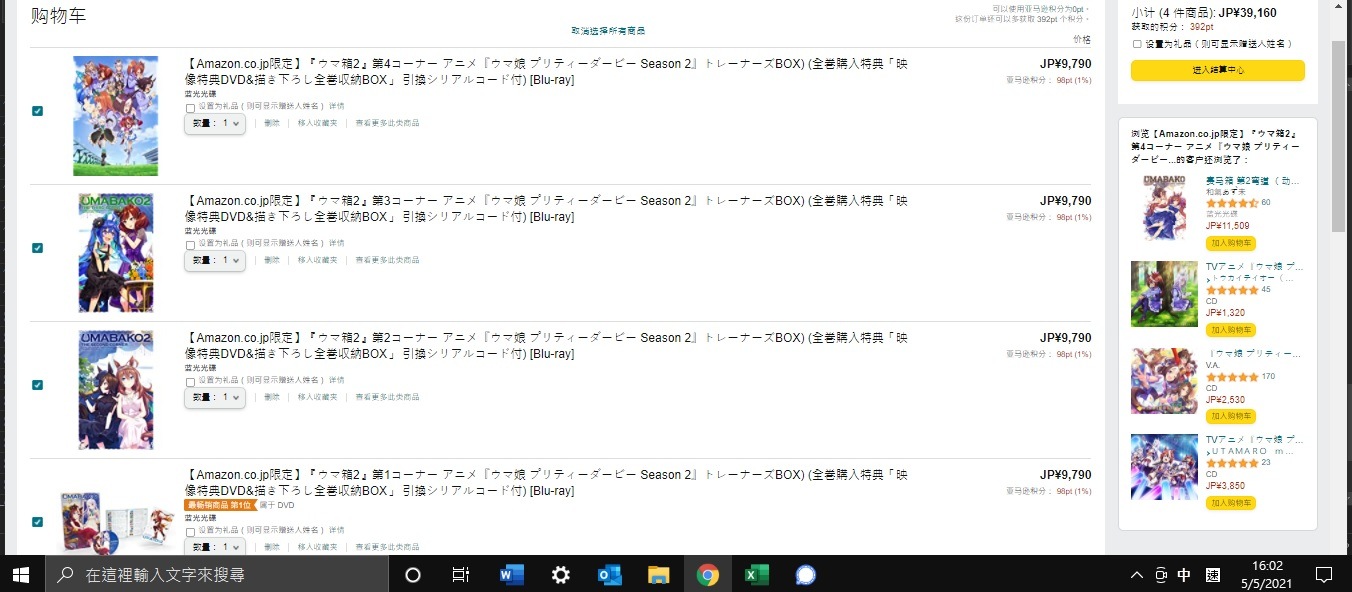1352x592 pixels.
Task: Delete the 第3コーナー item from cart
Action: (x=272, y=260)
